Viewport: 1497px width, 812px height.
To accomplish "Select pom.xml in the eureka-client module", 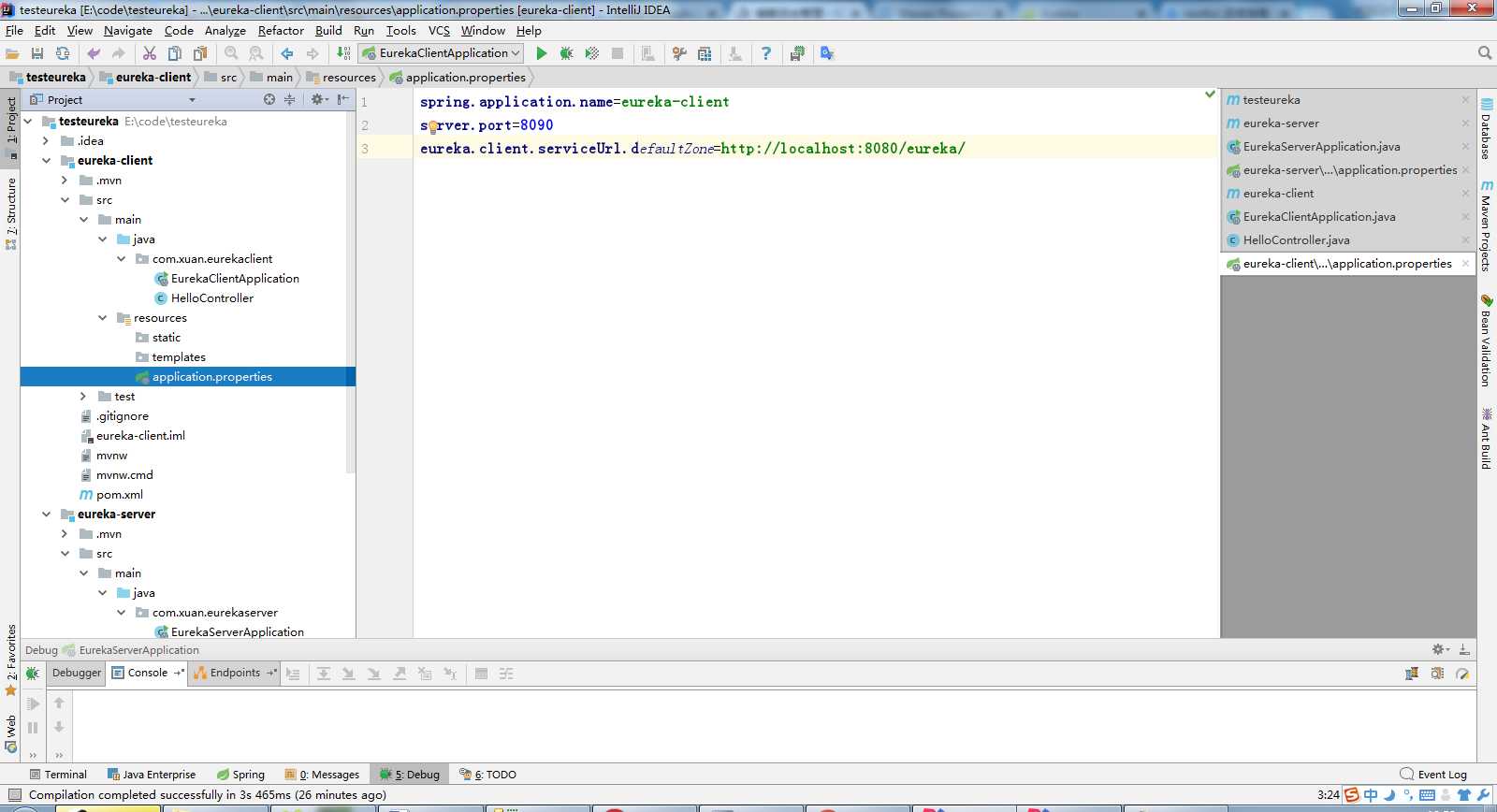I will pyautogui.click(x=119, y=495).
